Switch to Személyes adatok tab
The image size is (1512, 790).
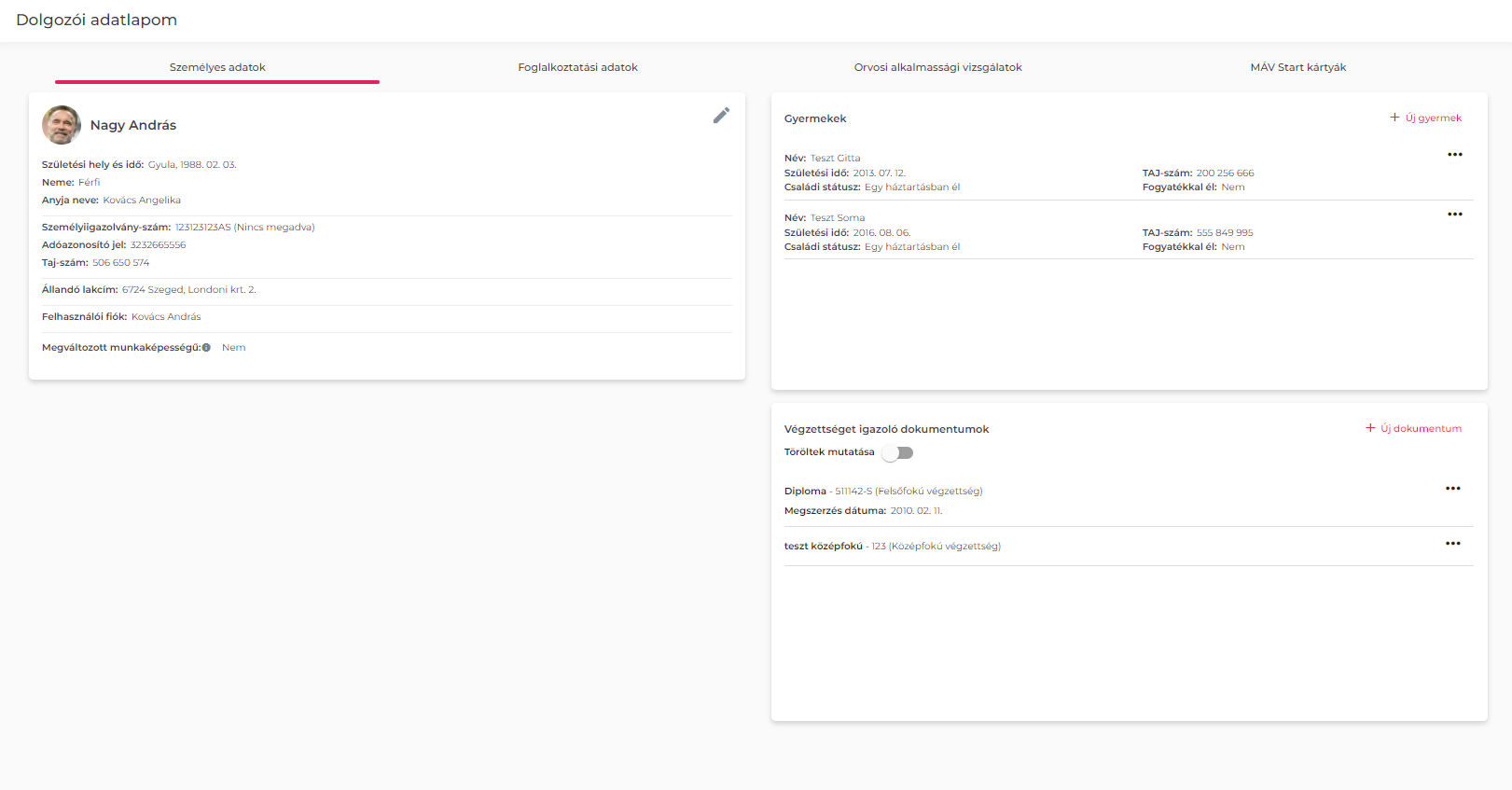pyautogui.click(x=217, y=67)
